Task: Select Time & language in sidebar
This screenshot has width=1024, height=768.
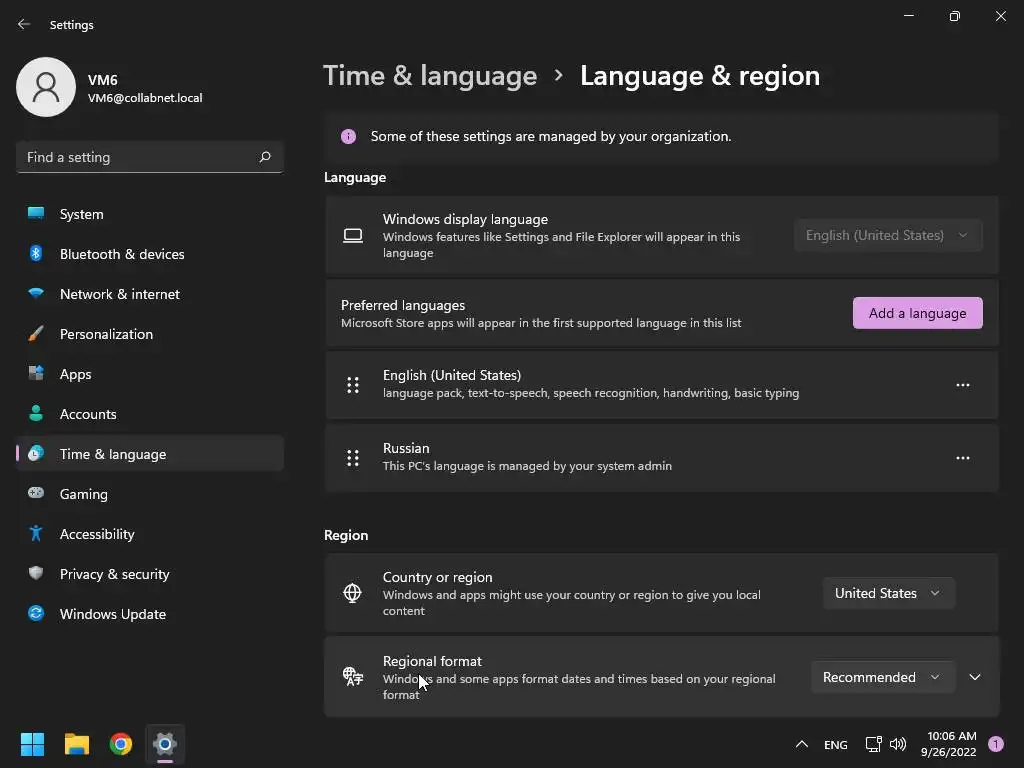Action: point(150,454)
